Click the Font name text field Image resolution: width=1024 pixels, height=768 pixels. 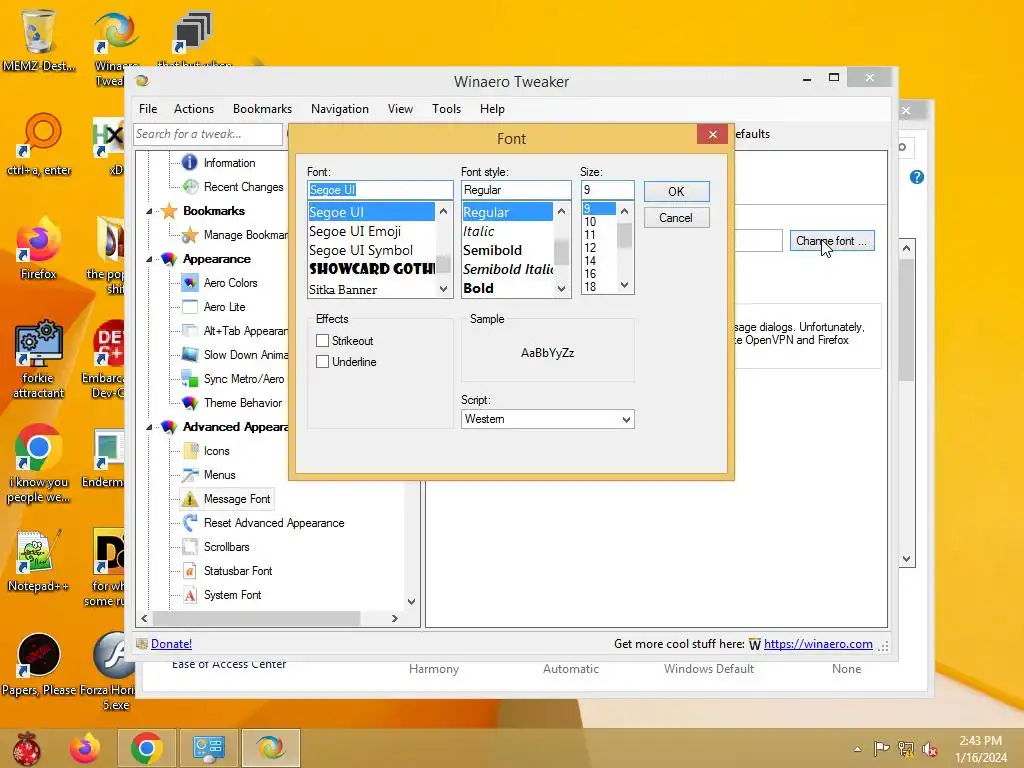[380, 190]
